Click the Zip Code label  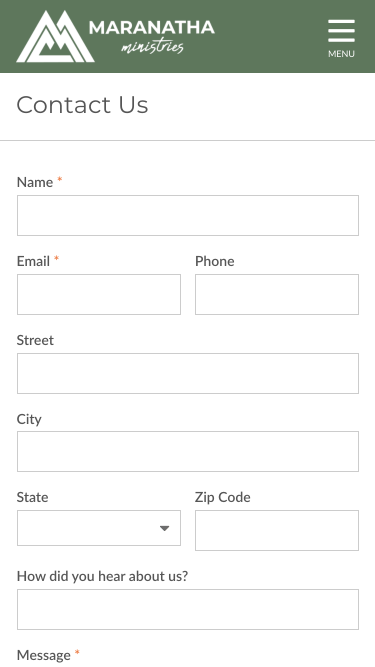[223, 497]
